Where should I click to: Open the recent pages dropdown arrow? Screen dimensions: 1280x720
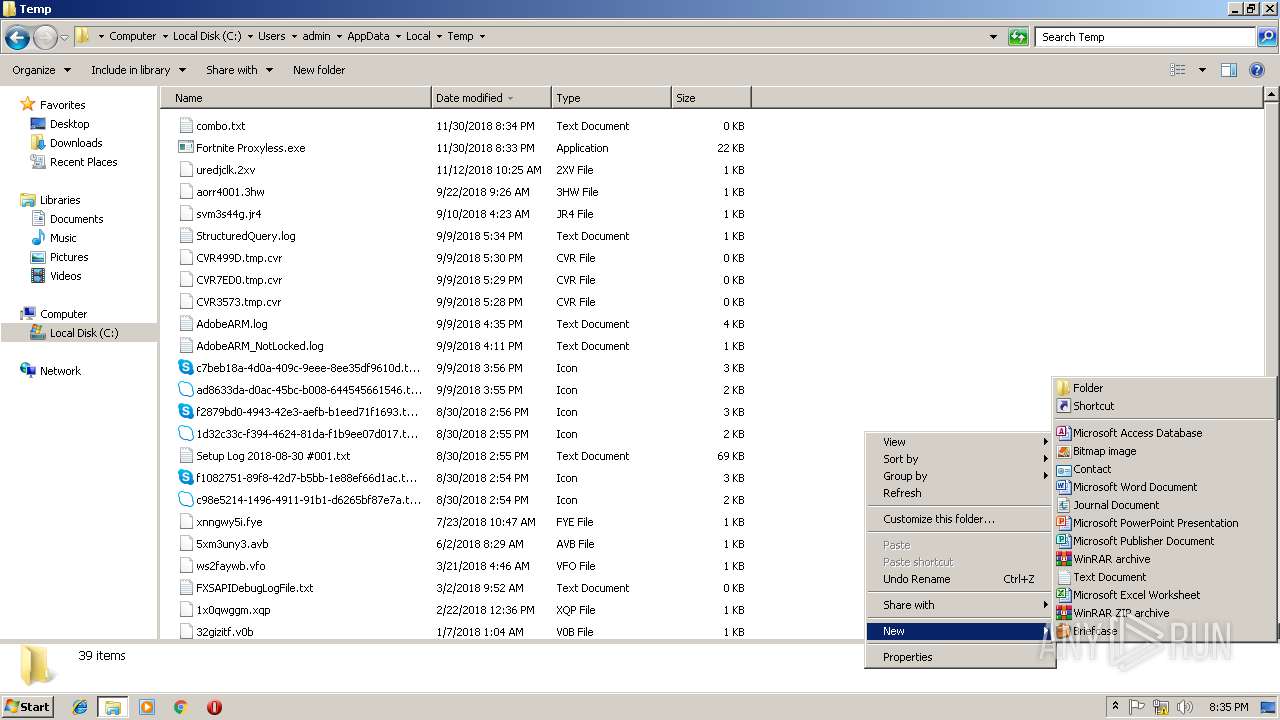click(x=64, y=38)
